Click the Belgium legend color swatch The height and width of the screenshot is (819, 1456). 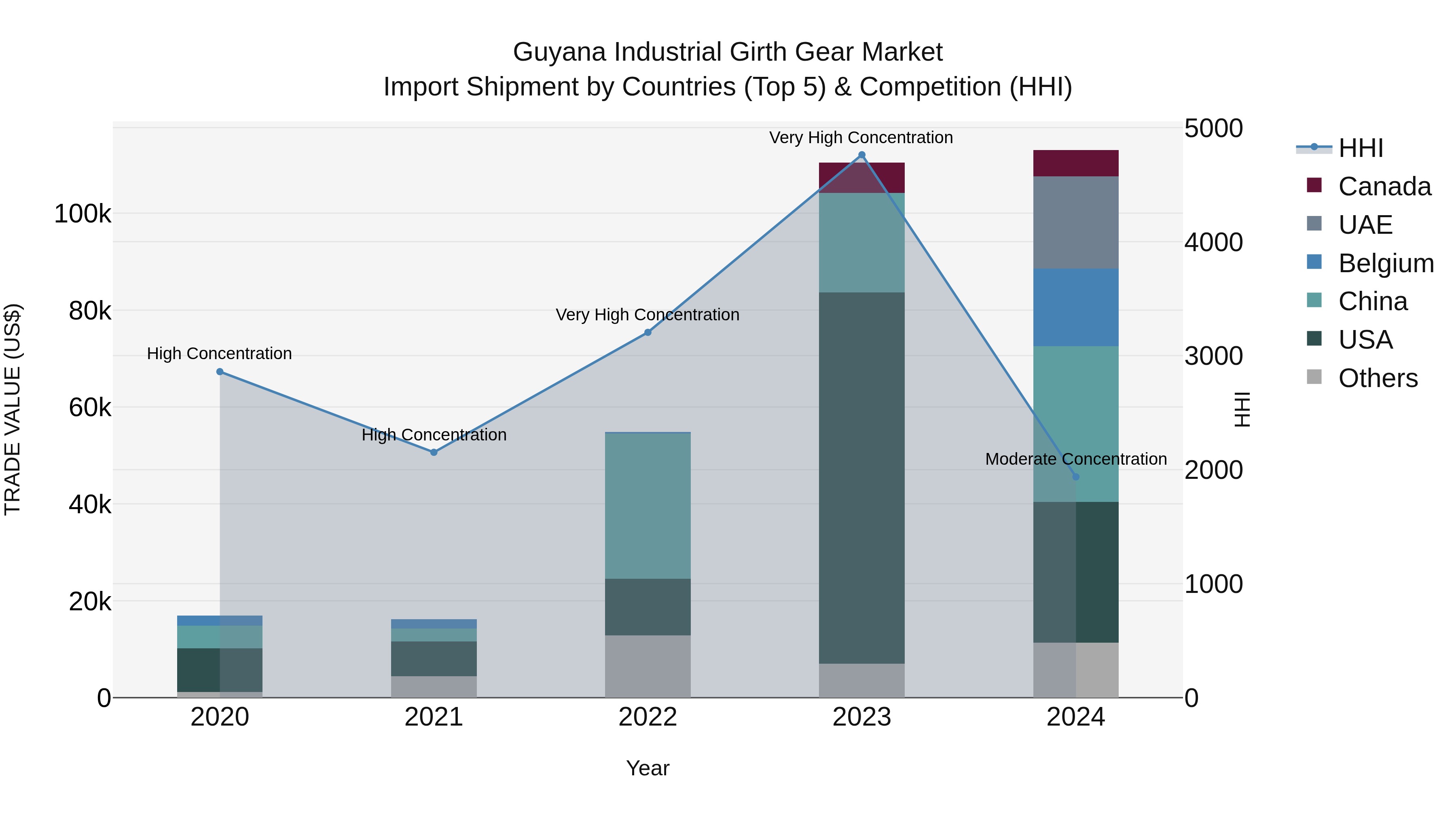1314,262
